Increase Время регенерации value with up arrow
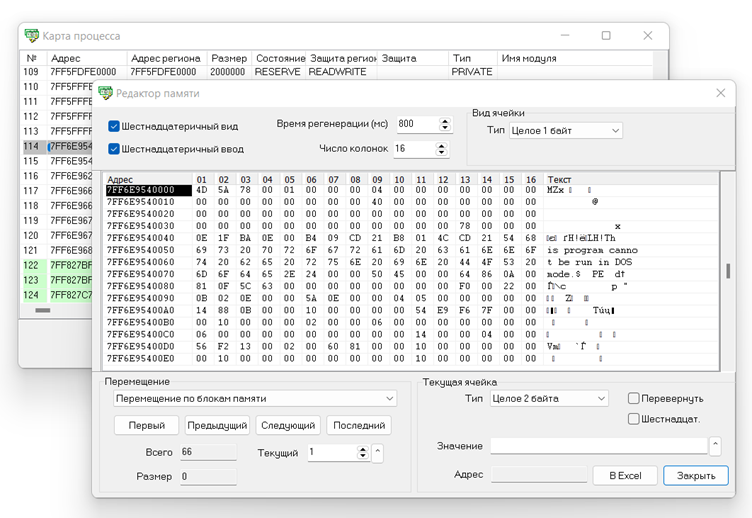The width and height of the screenshot is (752, 518). [444, 121]
